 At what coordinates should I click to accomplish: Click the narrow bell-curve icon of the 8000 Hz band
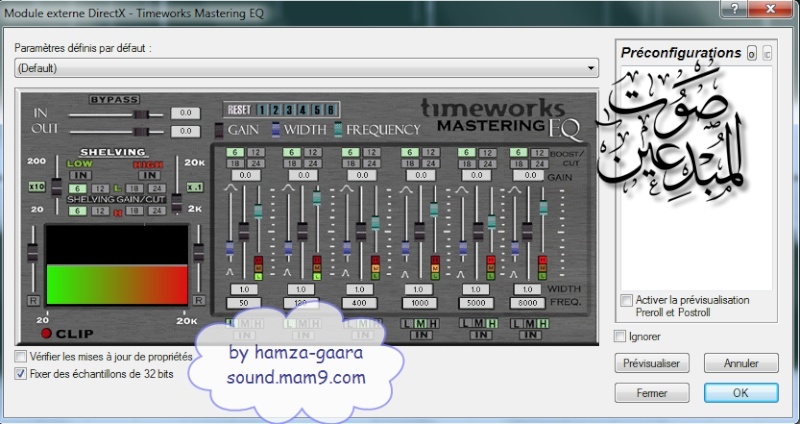click(515, 273)
